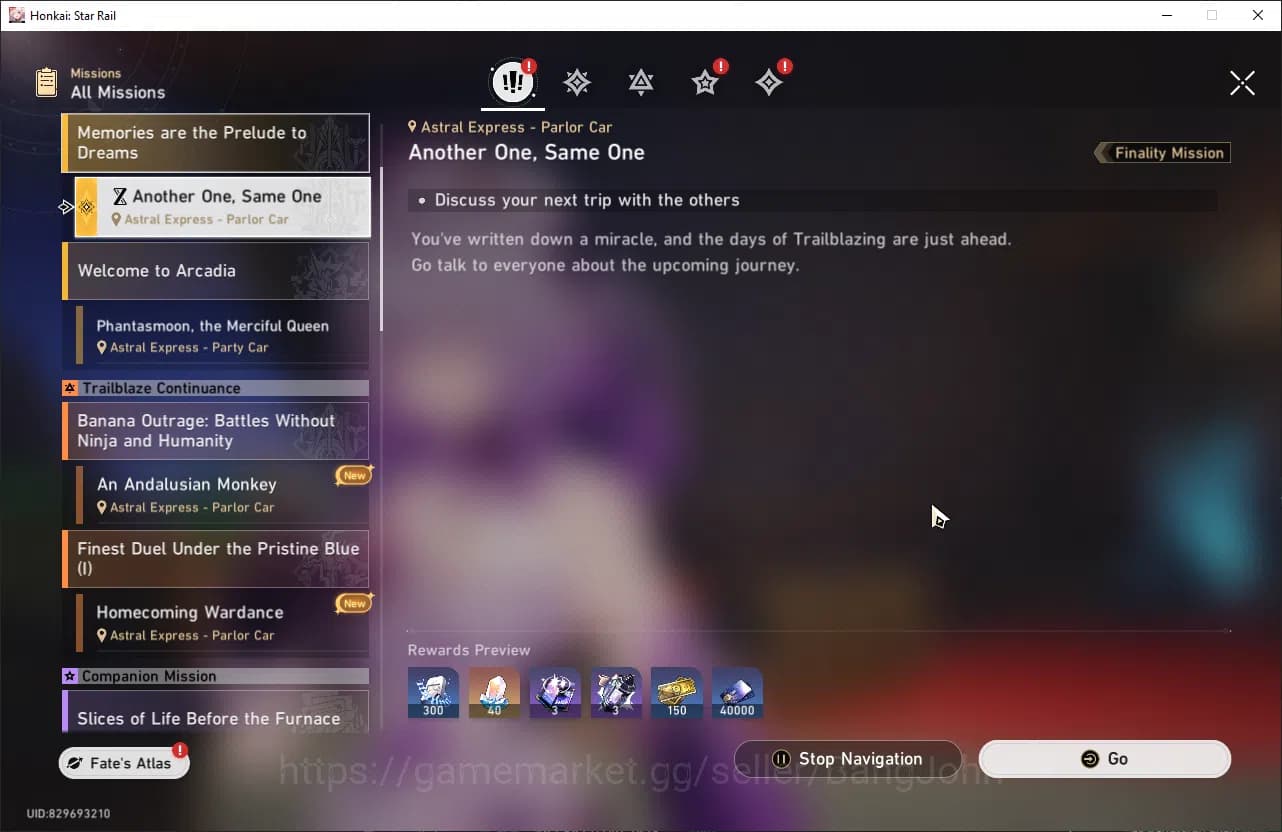1282x832 pixels.
Task: Click the Stop Navigation button
Action: click(x=848, y=759)
